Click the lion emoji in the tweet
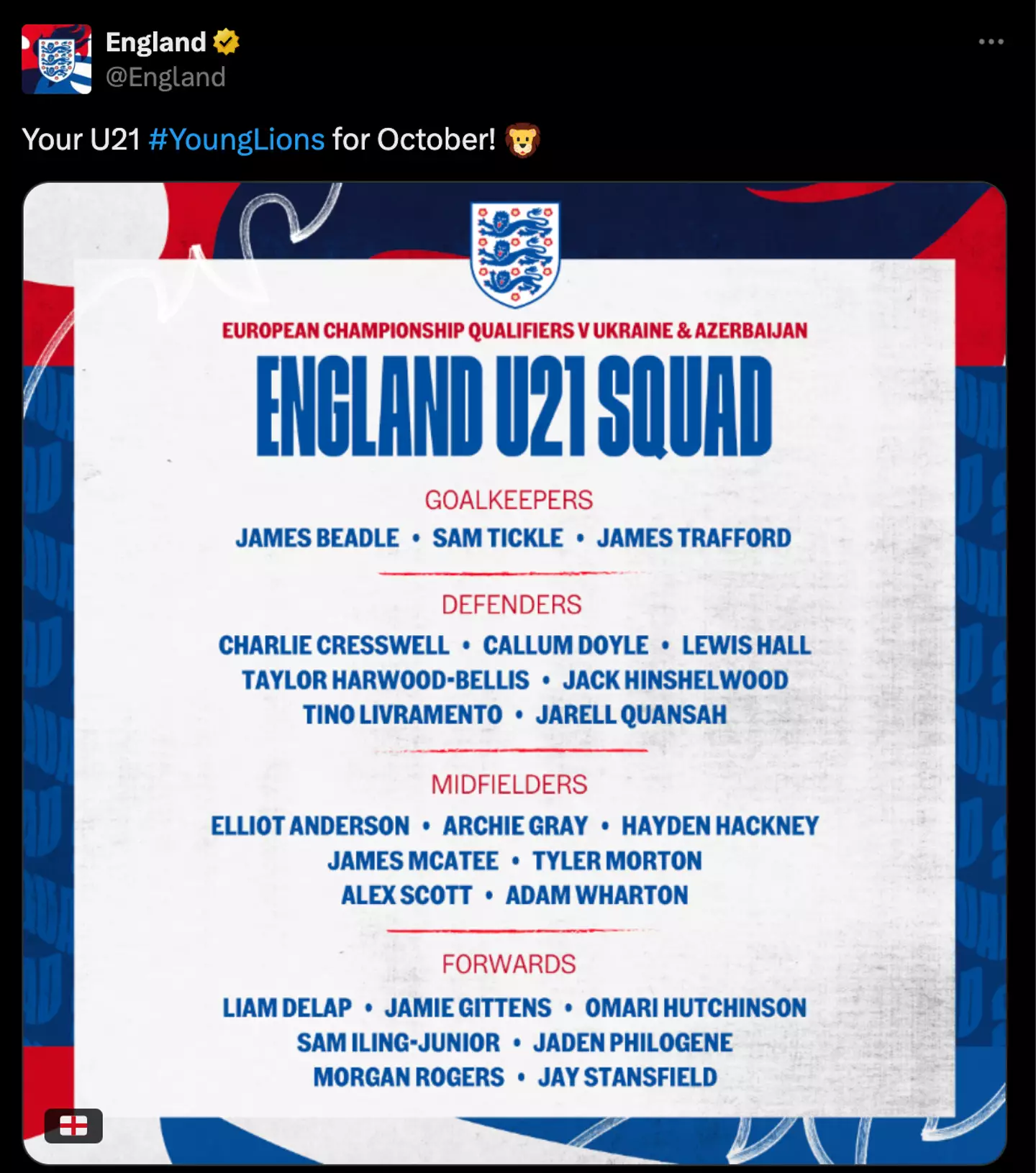 point(522,140)
